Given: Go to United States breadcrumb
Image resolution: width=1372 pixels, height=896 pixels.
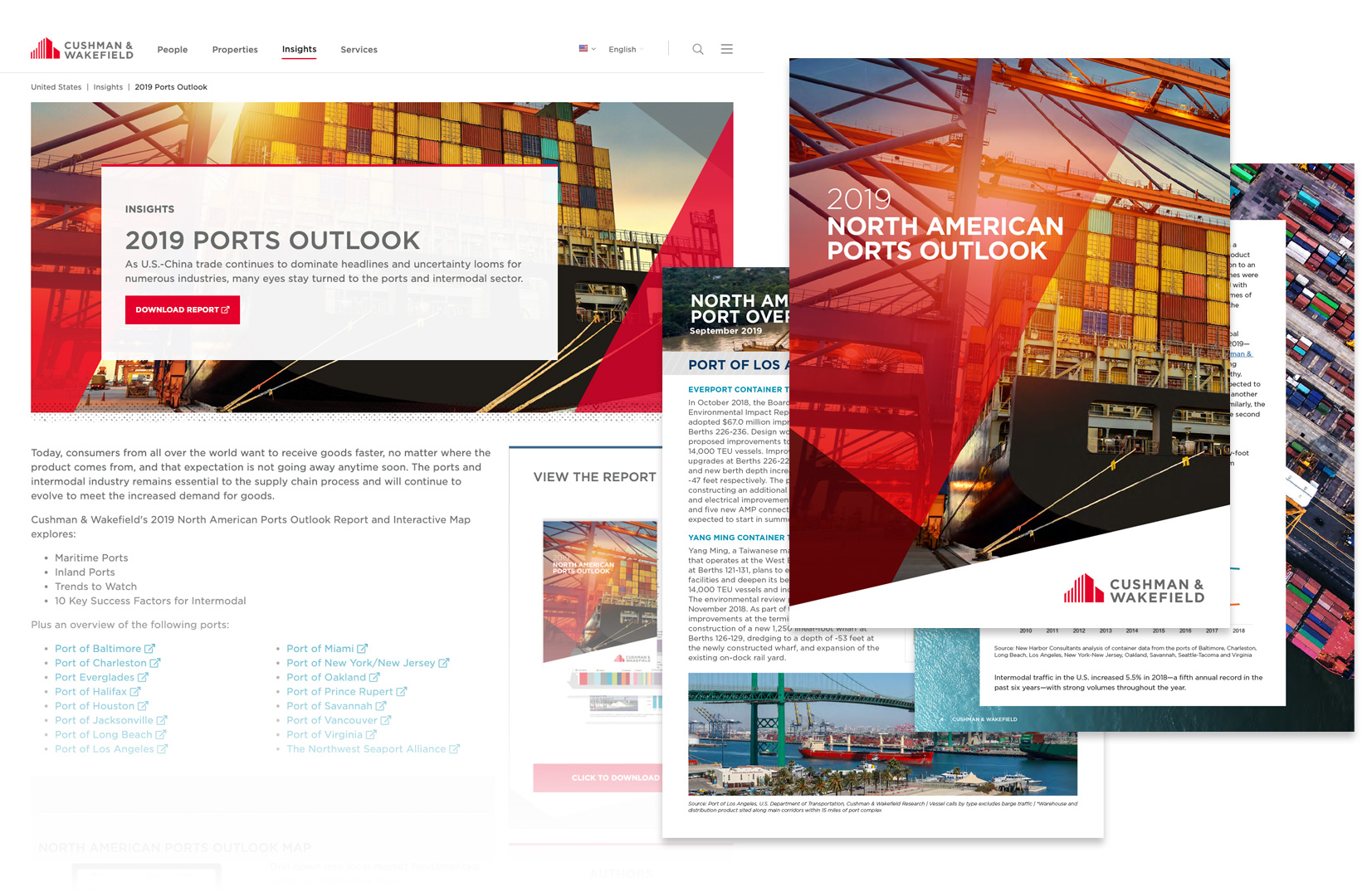Looking at the screenshot, I should 56,87.
